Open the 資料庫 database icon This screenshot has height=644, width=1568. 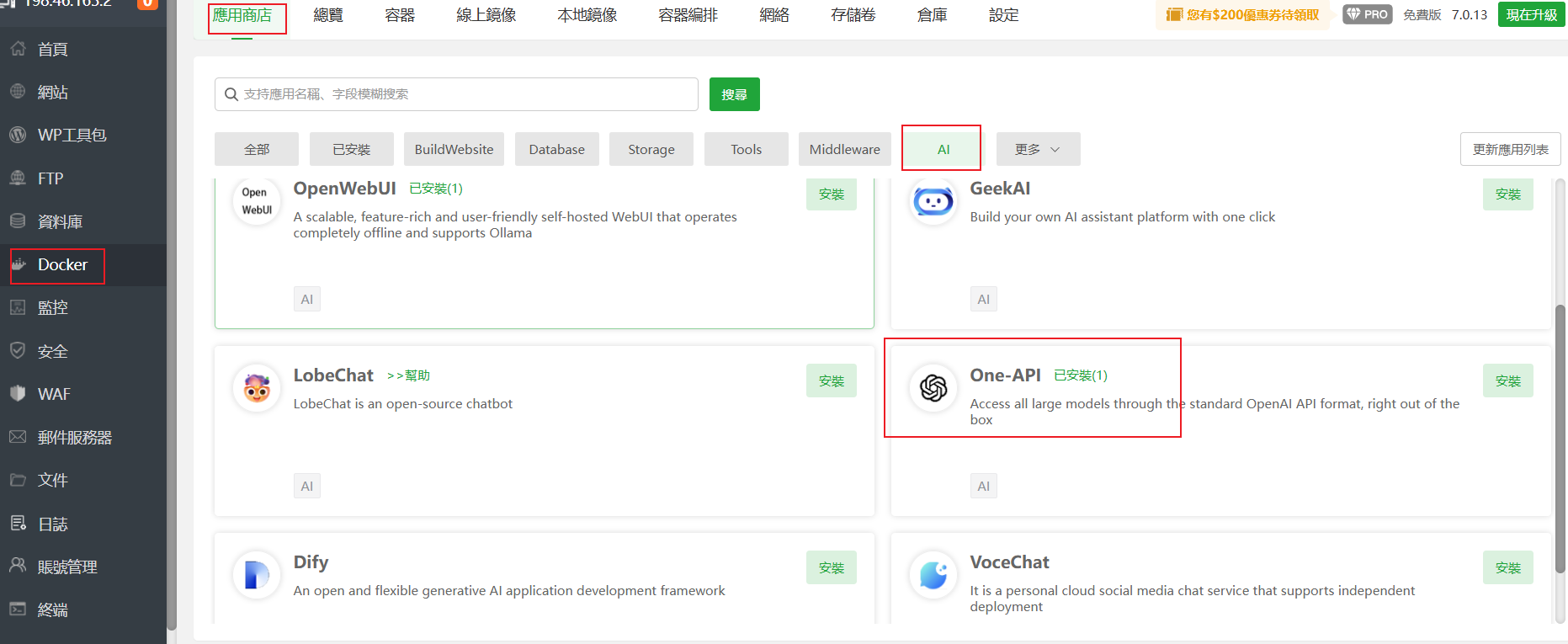[x=18, y=221]
